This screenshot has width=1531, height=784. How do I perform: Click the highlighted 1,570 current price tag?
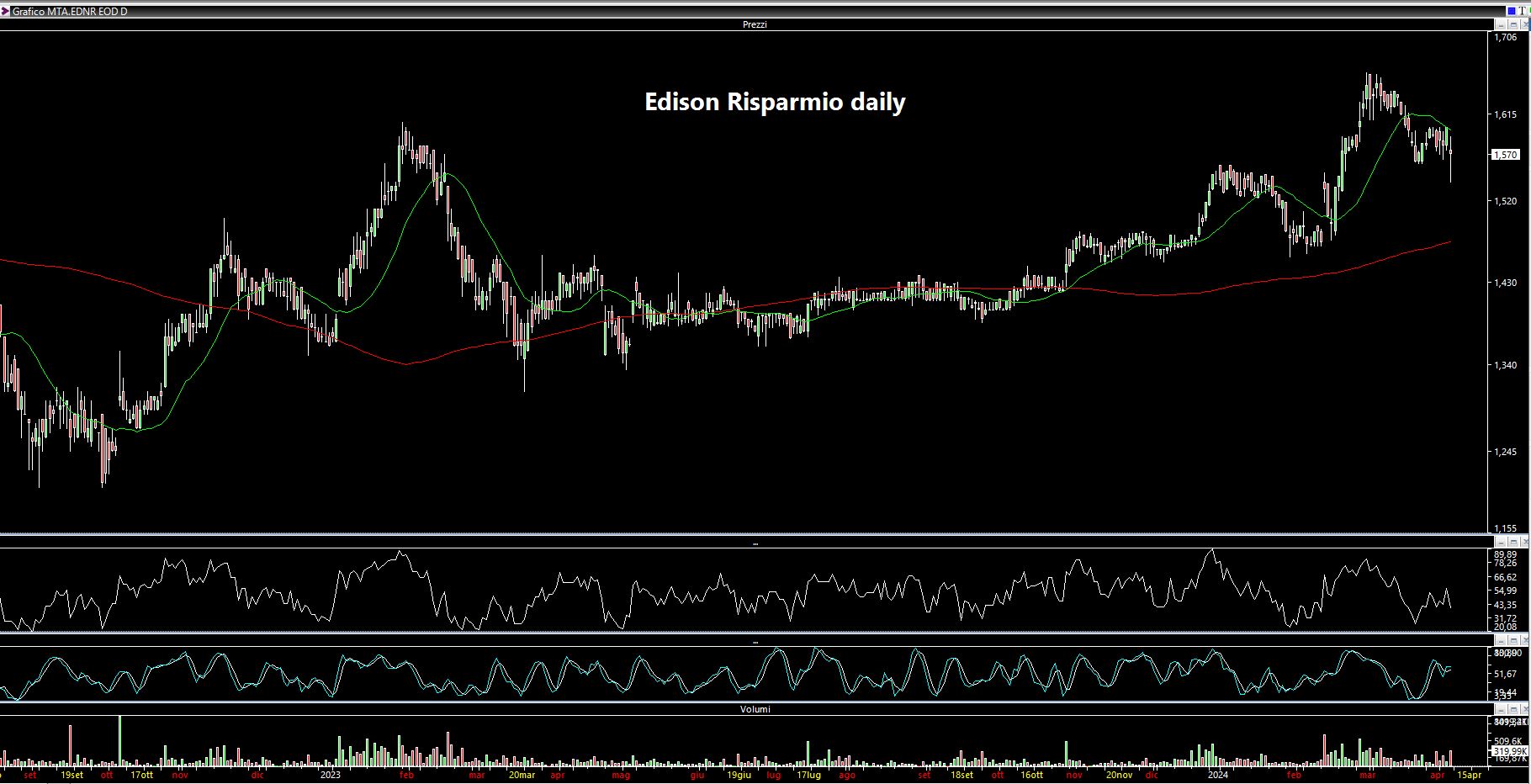point(1506,155)
